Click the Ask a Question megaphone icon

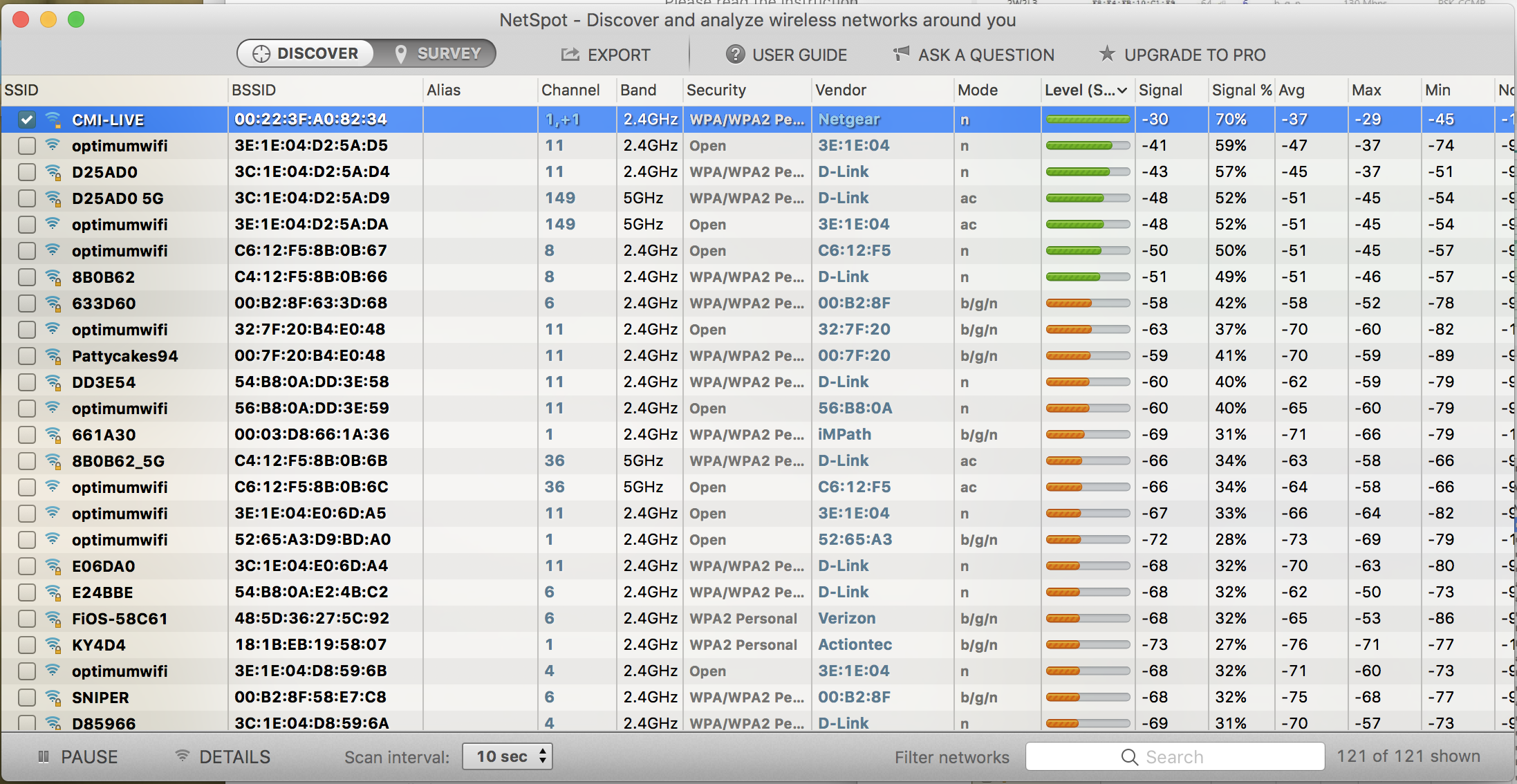point(901,54)
